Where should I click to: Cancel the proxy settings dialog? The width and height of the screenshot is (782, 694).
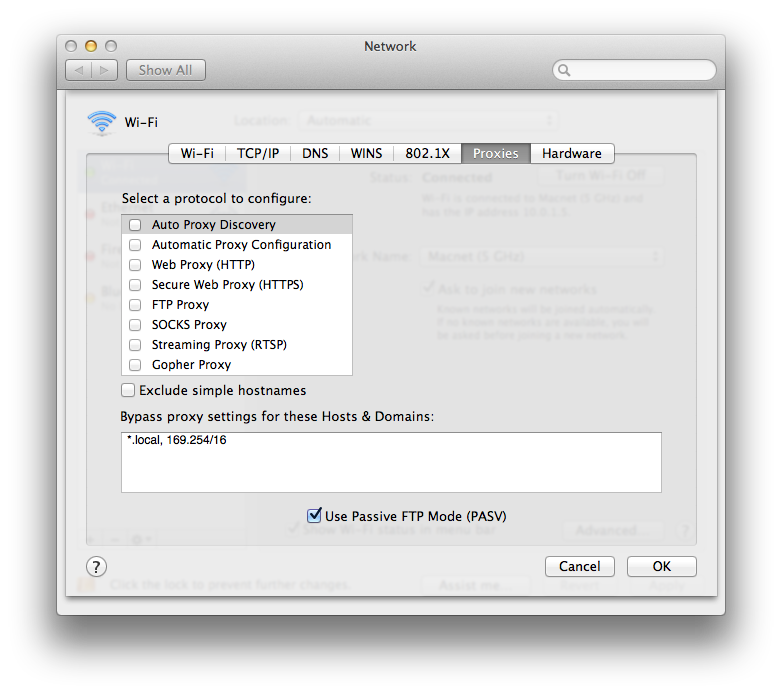click(580, 566)
